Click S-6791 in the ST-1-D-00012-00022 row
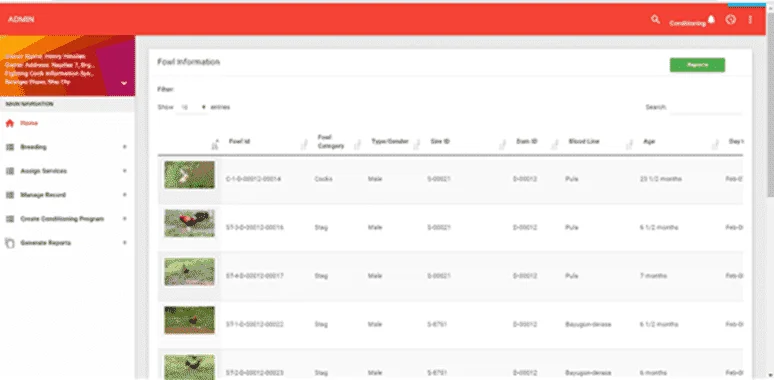This screenshot has height=380, width=774. coord(437,324)
